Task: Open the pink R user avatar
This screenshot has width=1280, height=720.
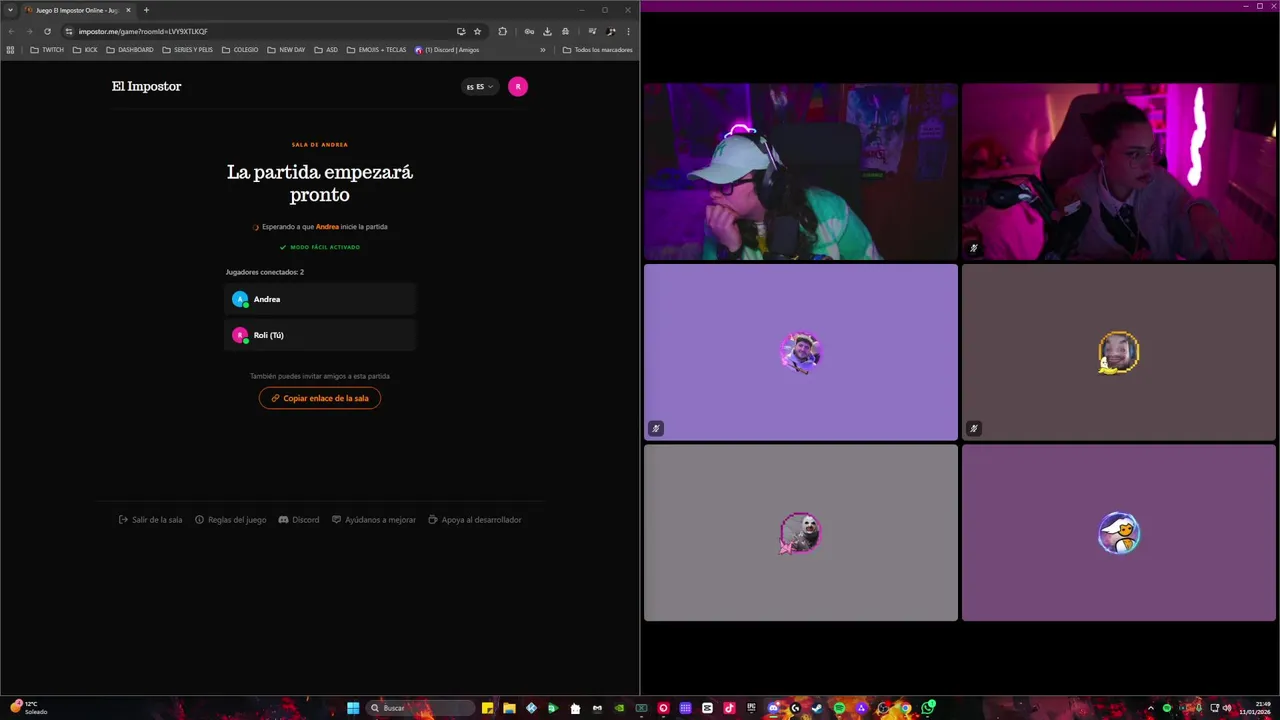Action: 517,87
